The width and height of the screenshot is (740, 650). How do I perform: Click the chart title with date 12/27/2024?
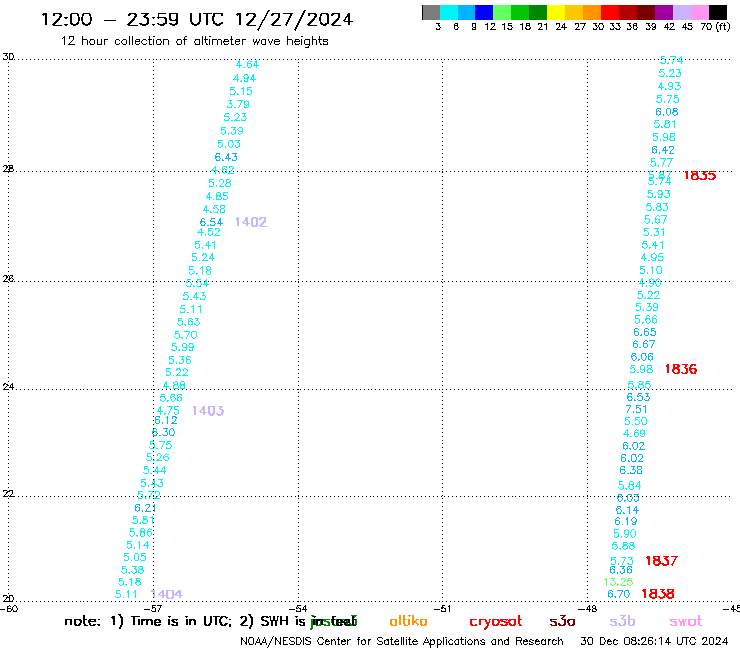pos(197,19)
